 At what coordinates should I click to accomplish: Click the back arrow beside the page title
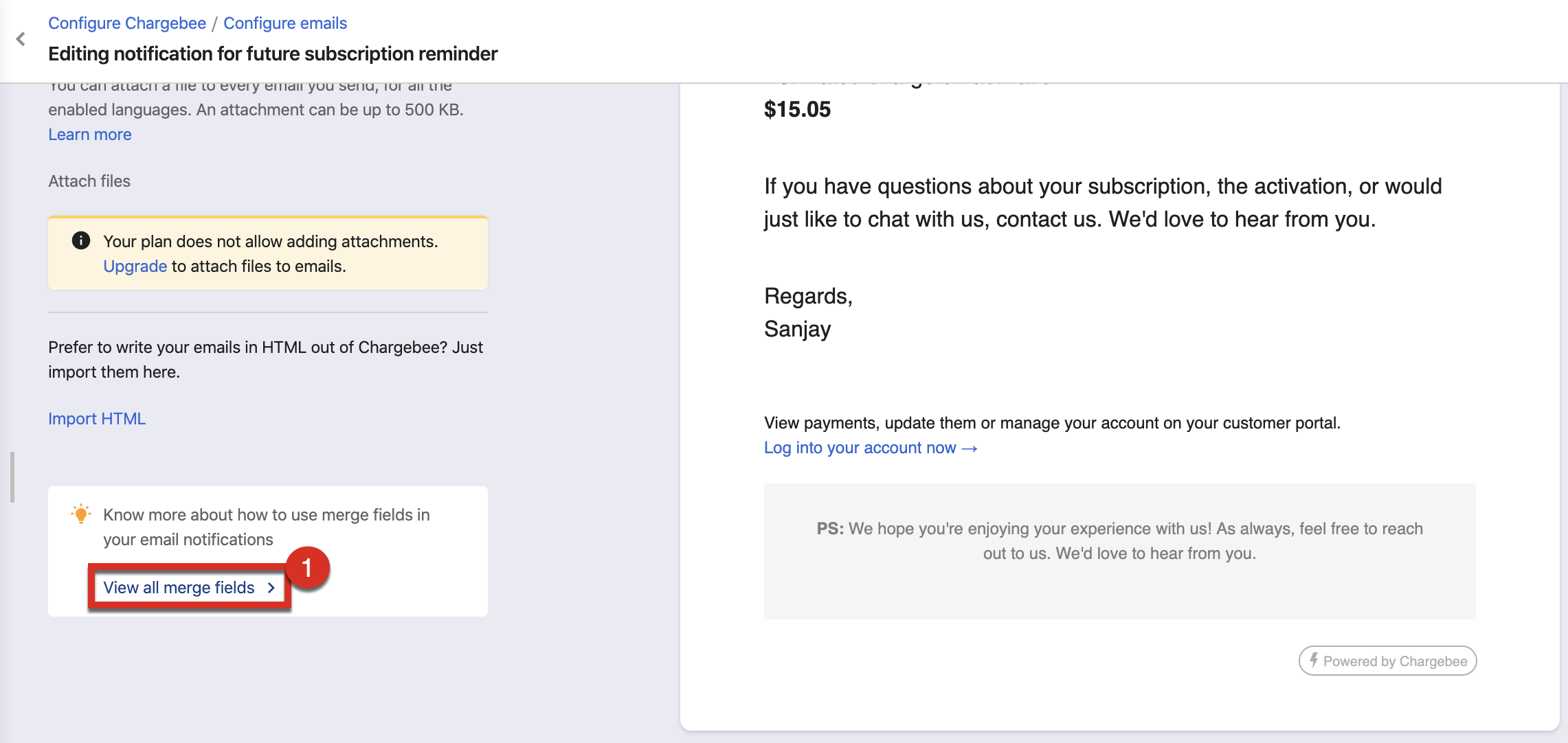pyautogui.click(x=21, y=39)
